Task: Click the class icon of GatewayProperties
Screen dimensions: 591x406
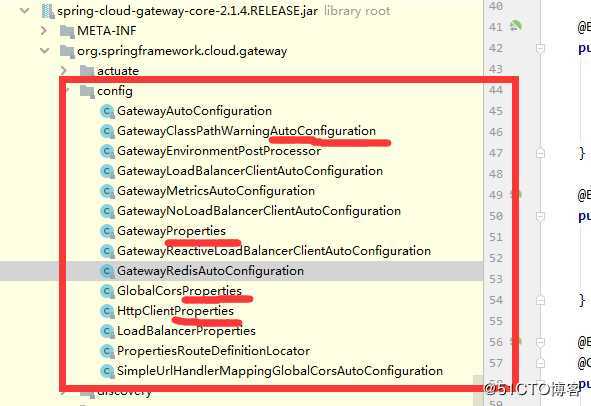Action: [x=107, y=231]
